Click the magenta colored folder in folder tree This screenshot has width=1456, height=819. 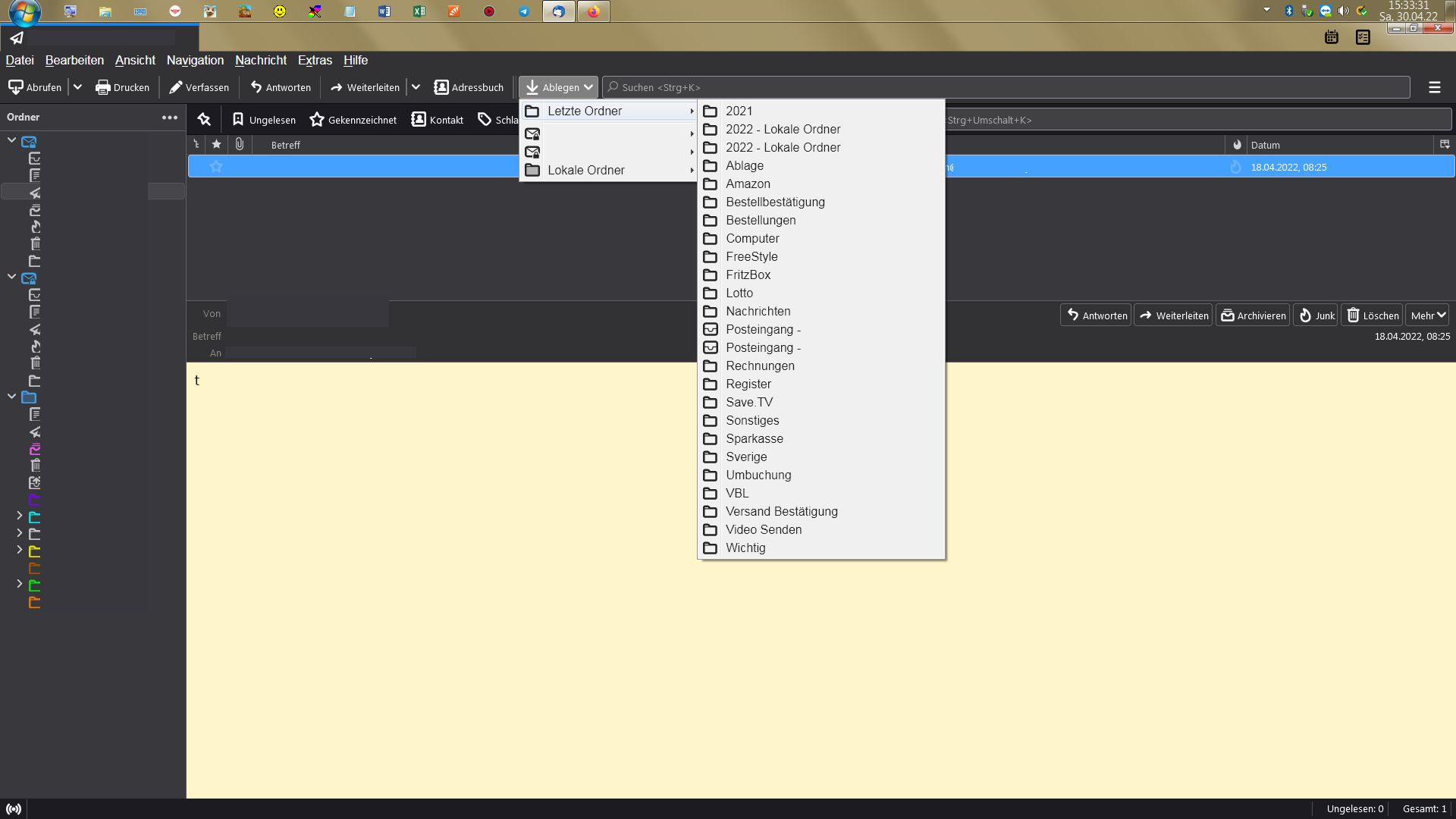35,449
